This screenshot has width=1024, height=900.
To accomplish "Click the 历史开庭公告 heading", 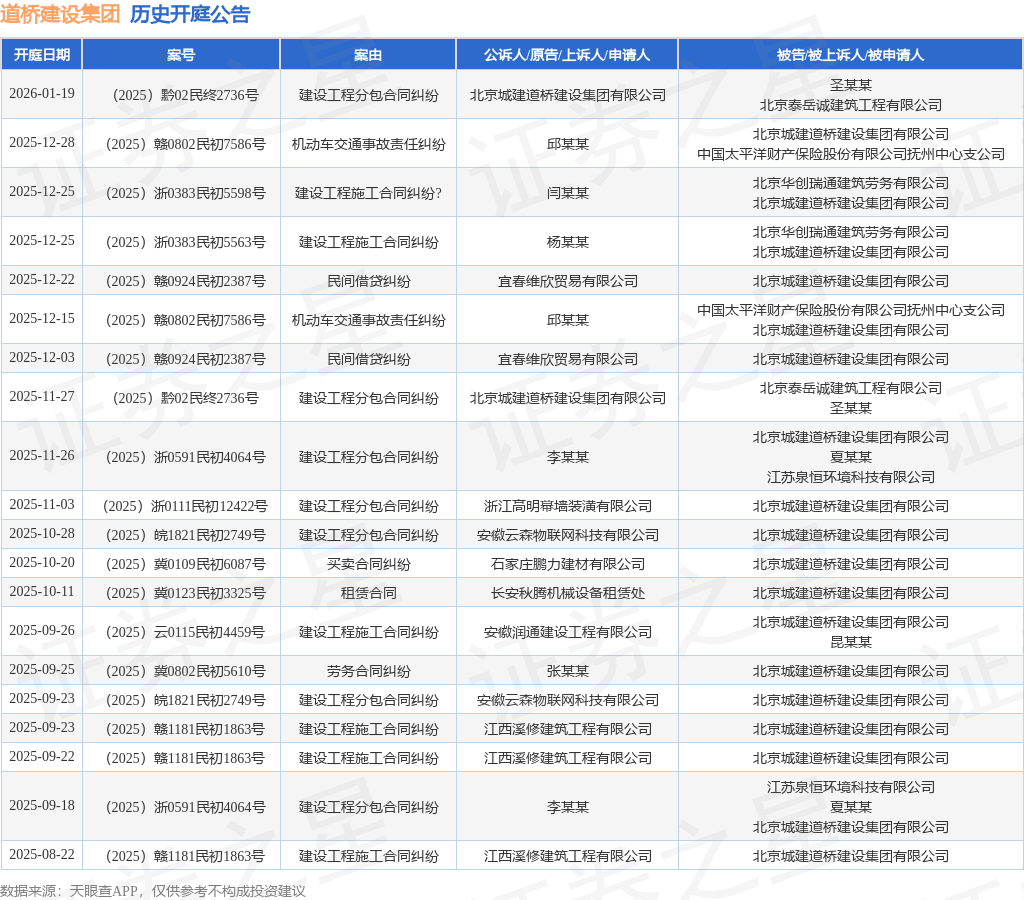I will point(190,14).
